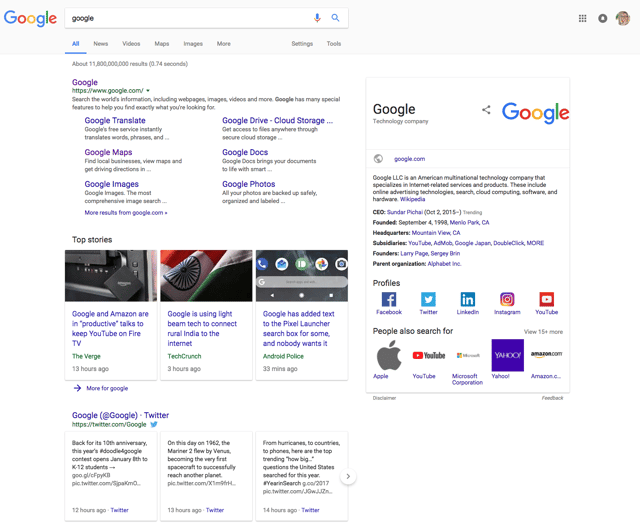The width and height of the screenshot is (640, 531).
Task: Click the large Google logo in knowledge panel
Action: pyautogui.click(x=535, y=112)
